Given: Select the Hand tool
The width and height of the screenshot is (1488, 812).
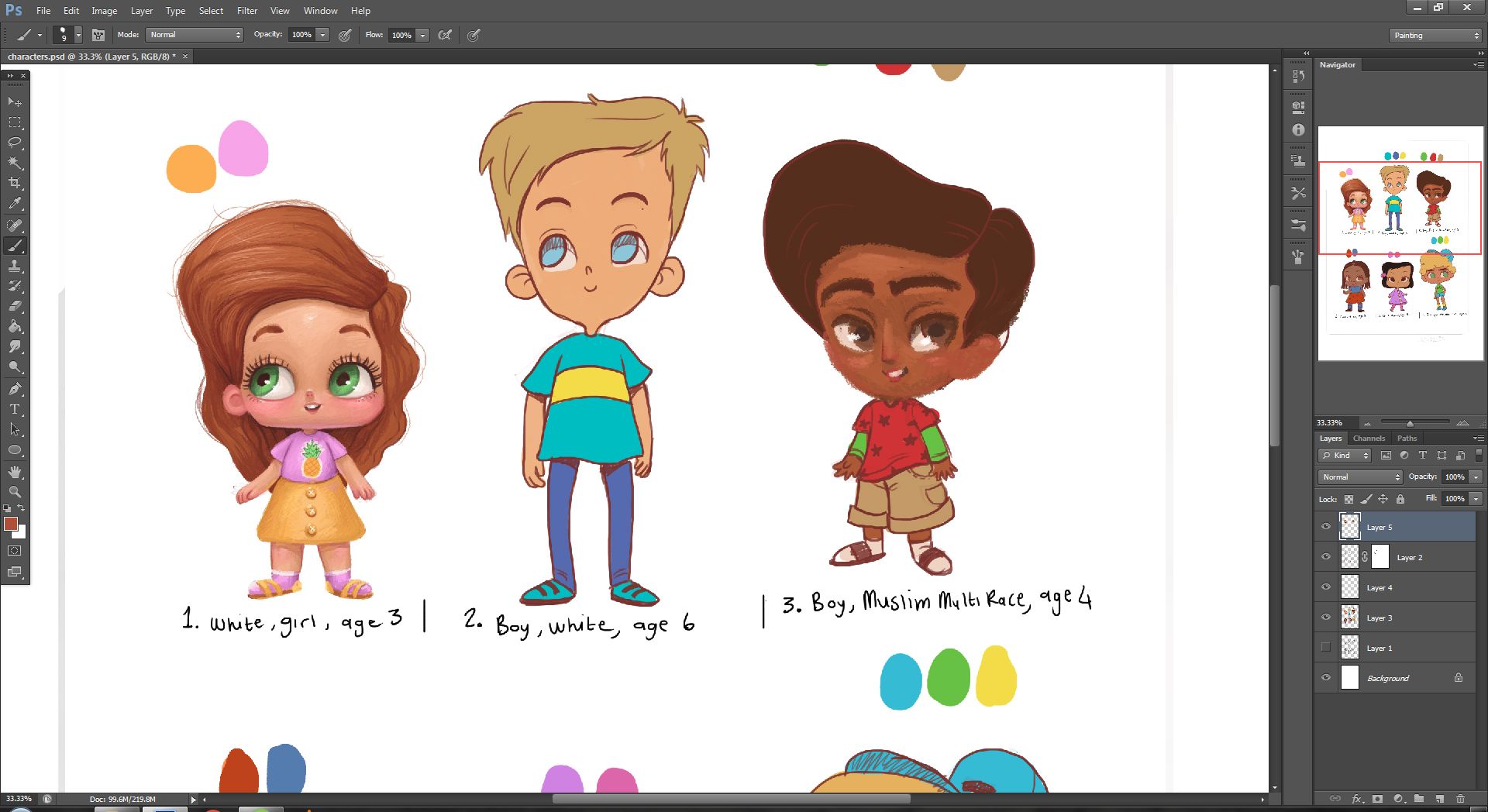Looking at the screenshot, I should pyautogui.click(x=15, y=472).
